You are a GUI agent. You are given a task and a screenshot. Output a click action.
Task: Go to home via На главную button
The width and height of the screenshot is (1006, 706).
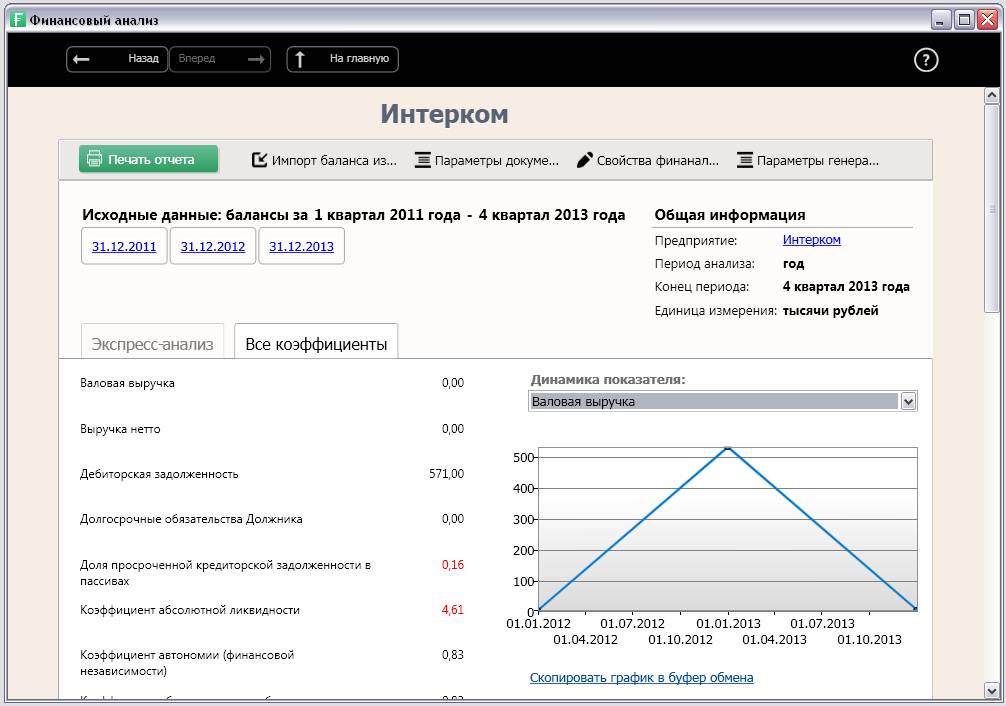(x=343, y=59)
